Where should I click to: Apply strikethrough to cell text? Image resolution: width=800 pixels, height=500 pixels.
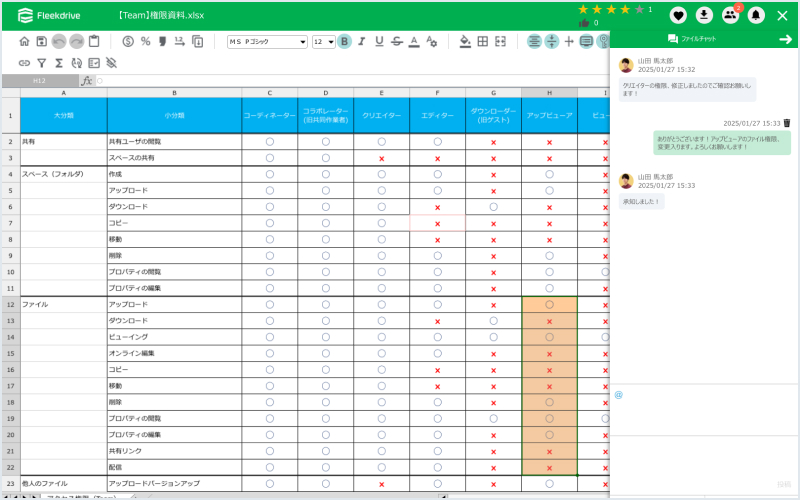[x=397, y=42]
